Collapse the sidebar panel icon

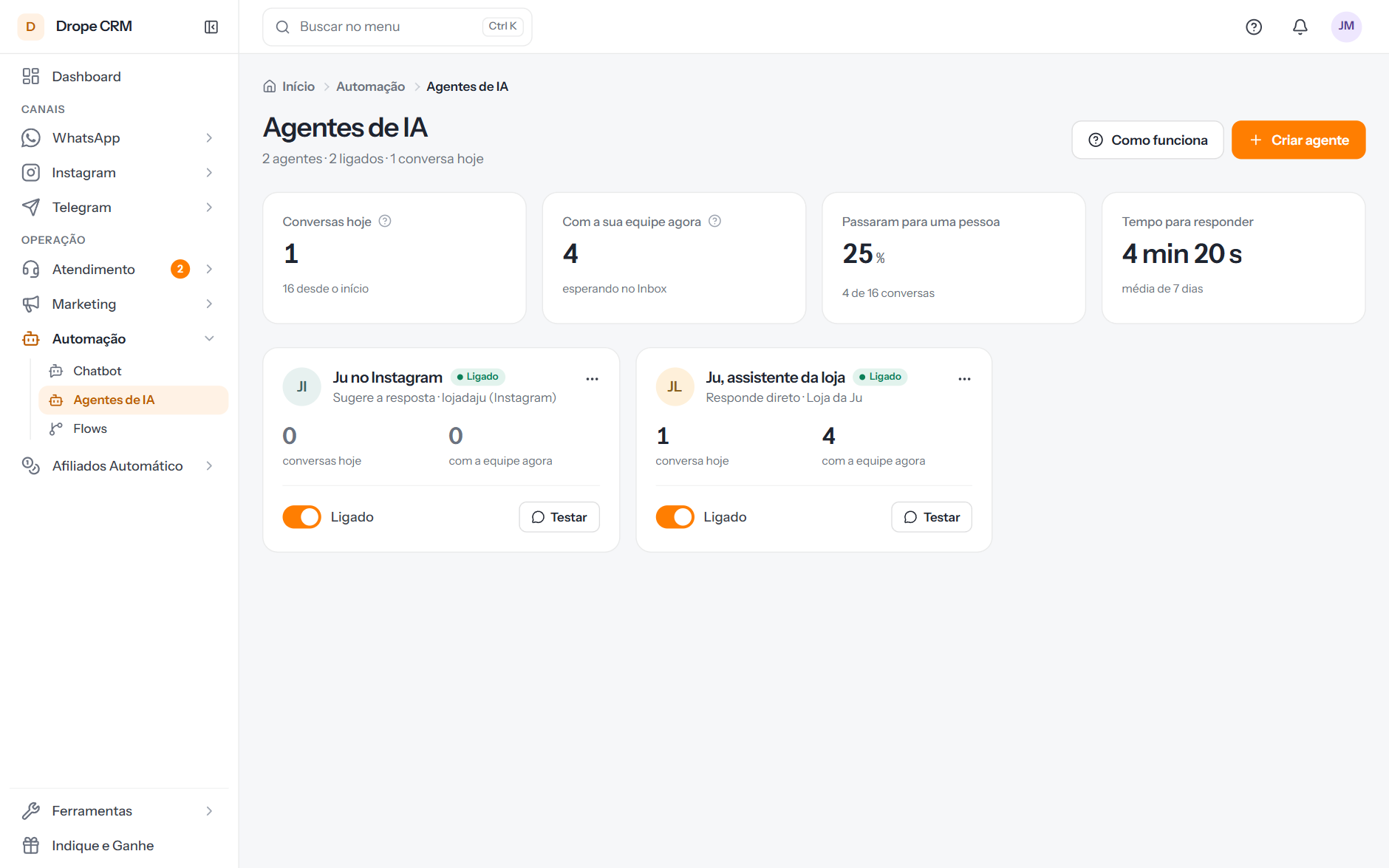[x=211, y=27]
